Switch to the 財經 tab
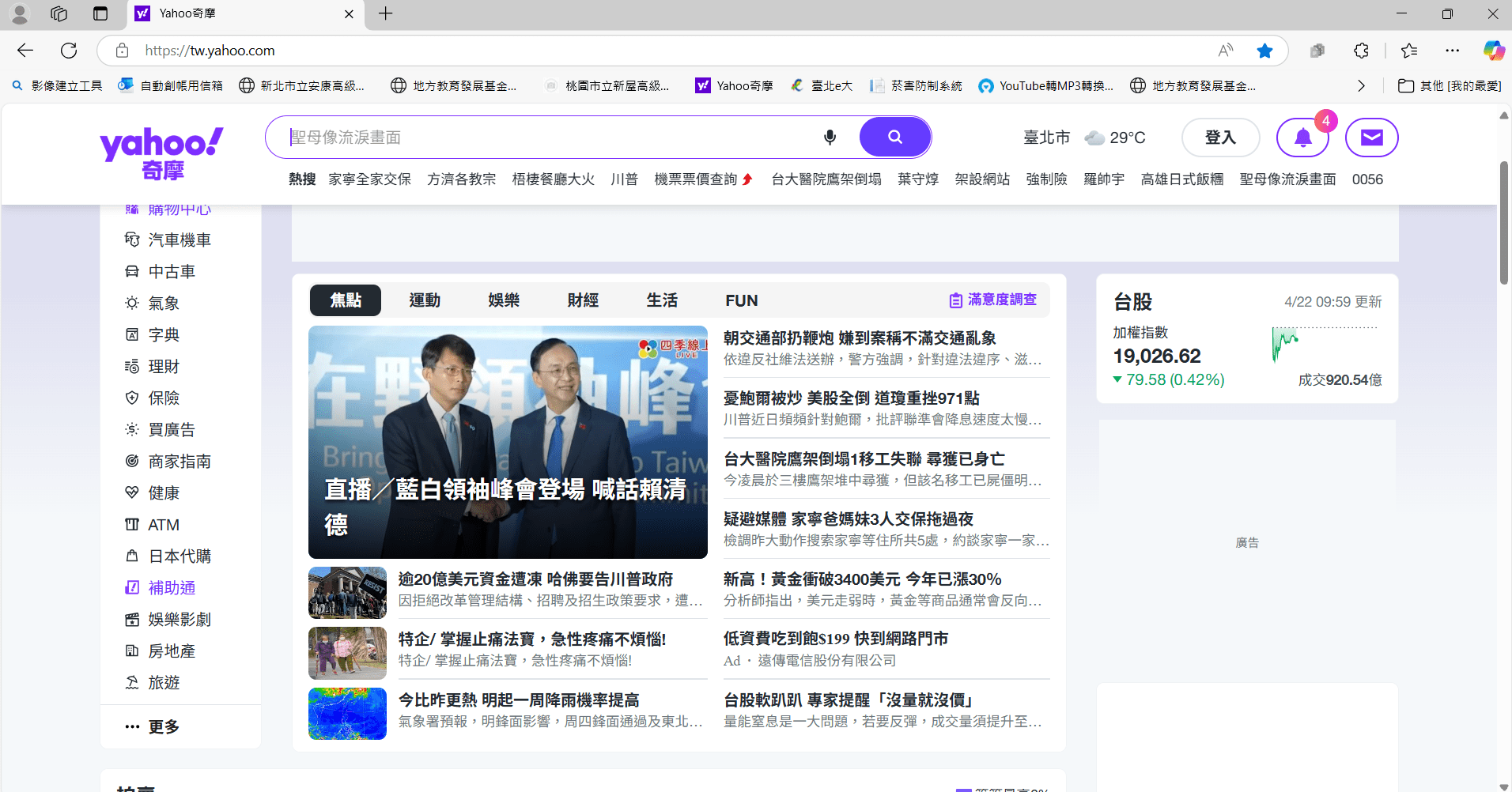The height and width of the screenshot is (792, 1512). tap(583, 300)
